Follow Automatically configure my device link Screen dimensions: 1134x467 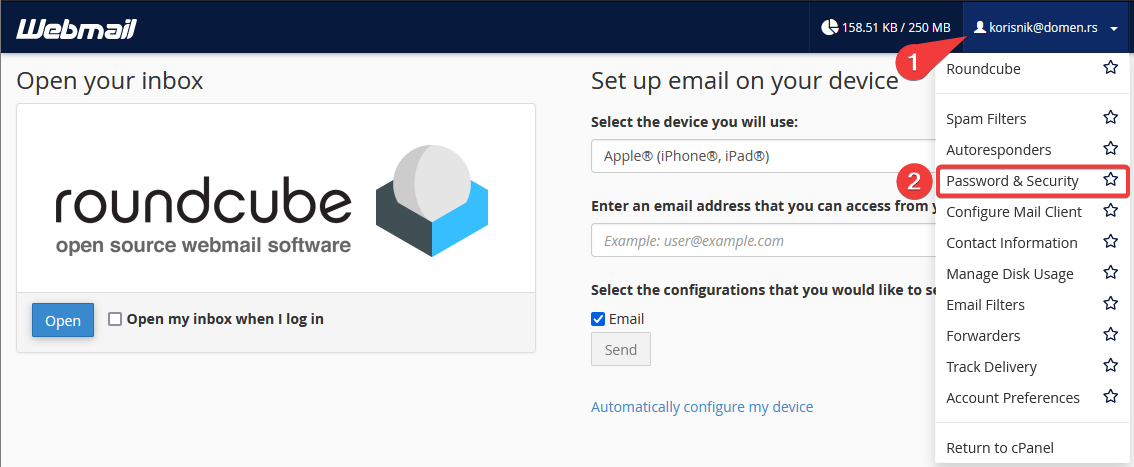coord(702,407)
